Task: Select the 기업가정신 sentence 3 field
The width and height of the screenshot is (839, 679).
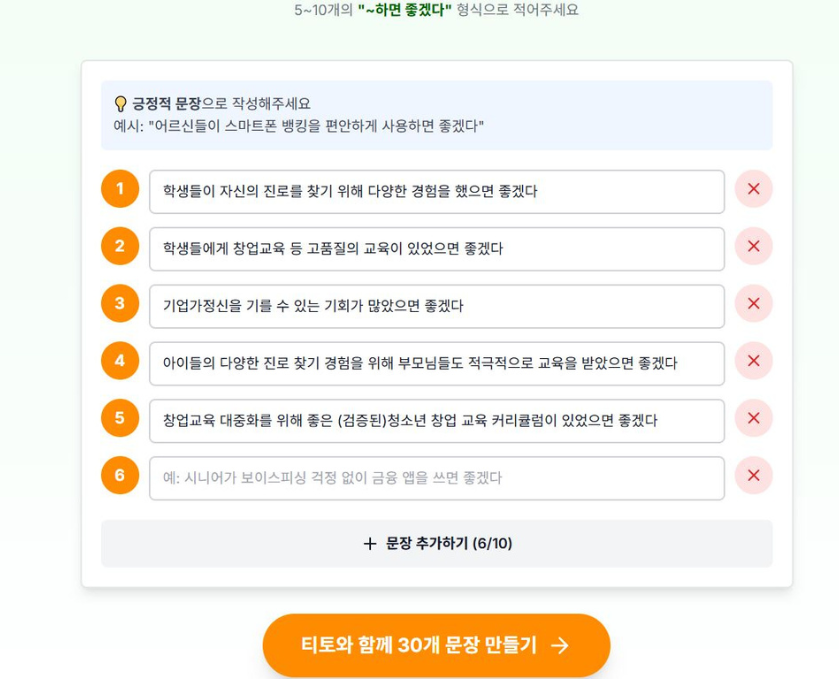Action: (x=436, y=306)
